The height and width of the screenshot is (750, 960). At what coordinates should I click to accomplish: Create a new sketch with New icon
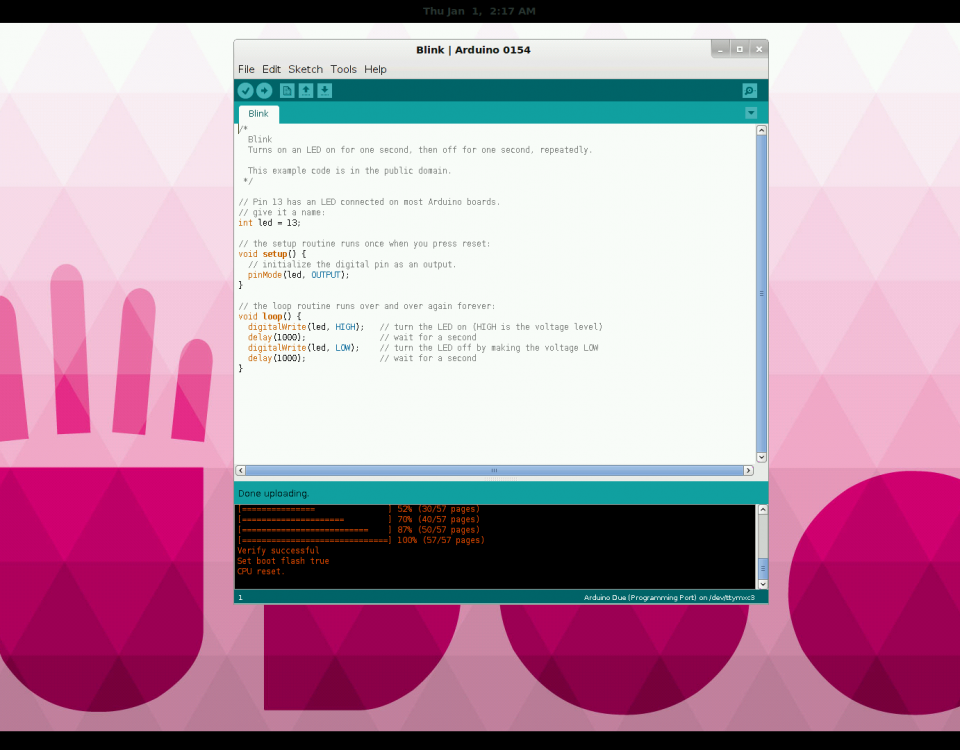pyautogui.click(x=287, y=91)
